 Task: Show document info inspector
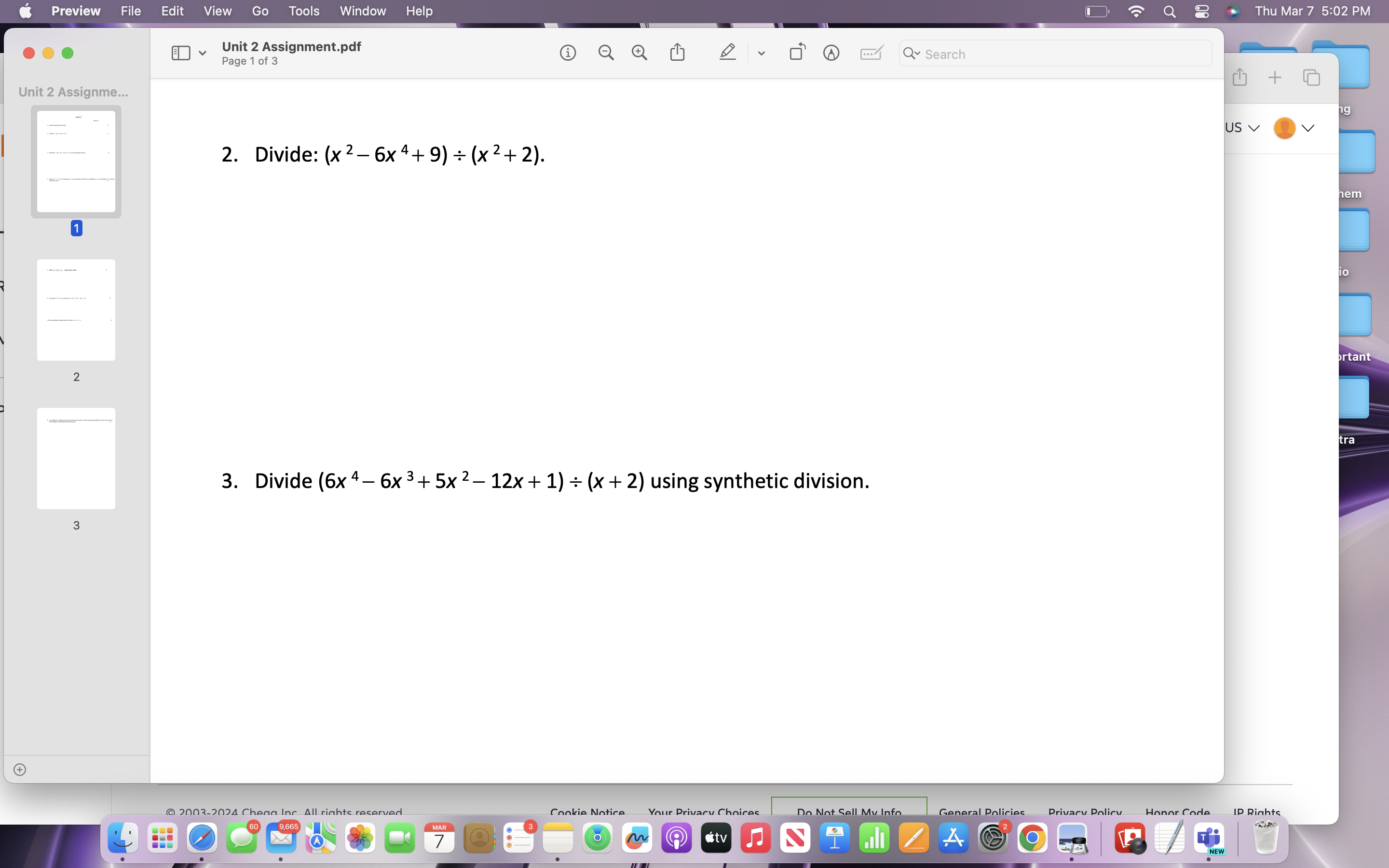(568, 52)
